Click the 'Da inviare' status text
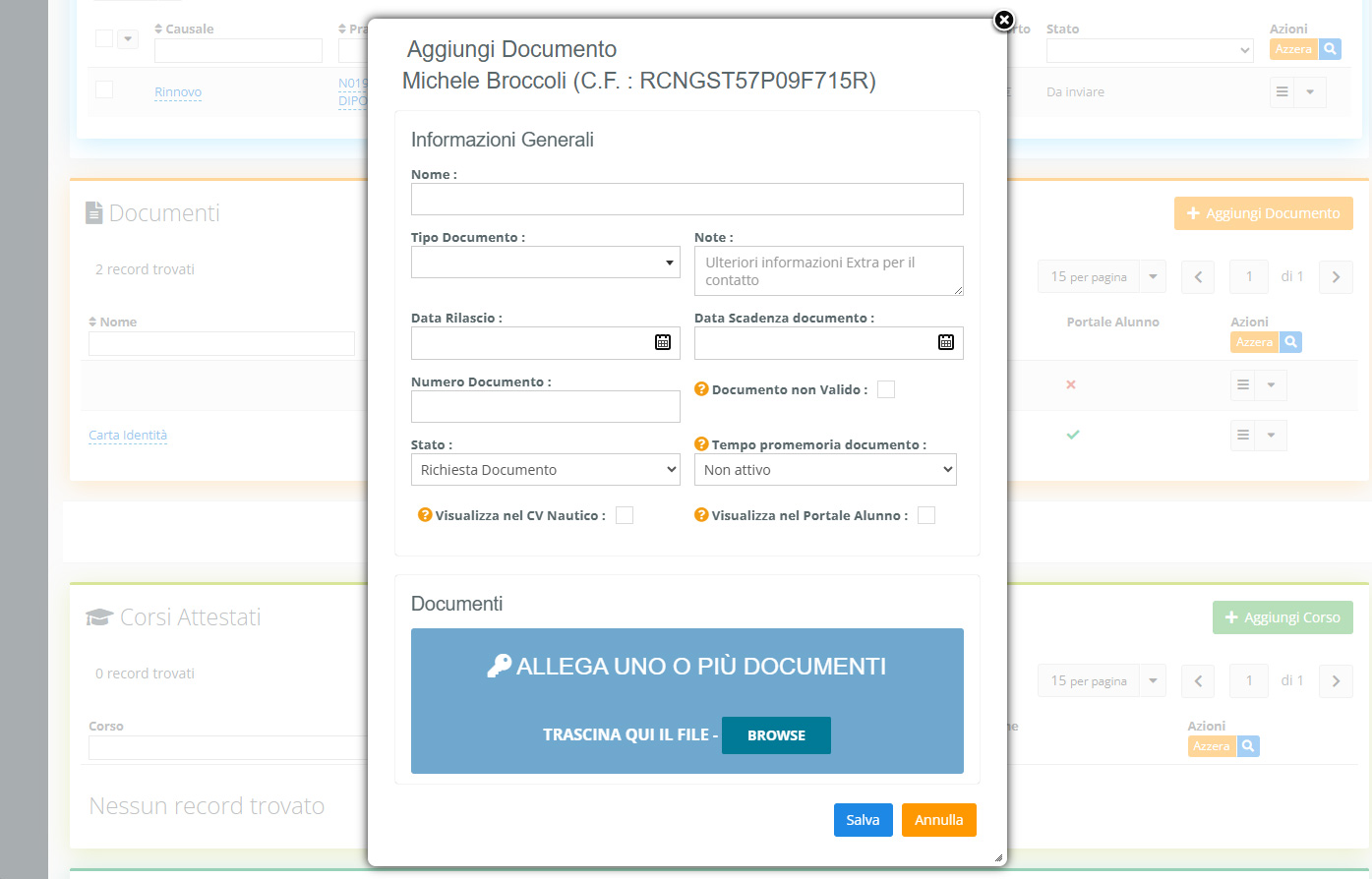 (1075, 91)
